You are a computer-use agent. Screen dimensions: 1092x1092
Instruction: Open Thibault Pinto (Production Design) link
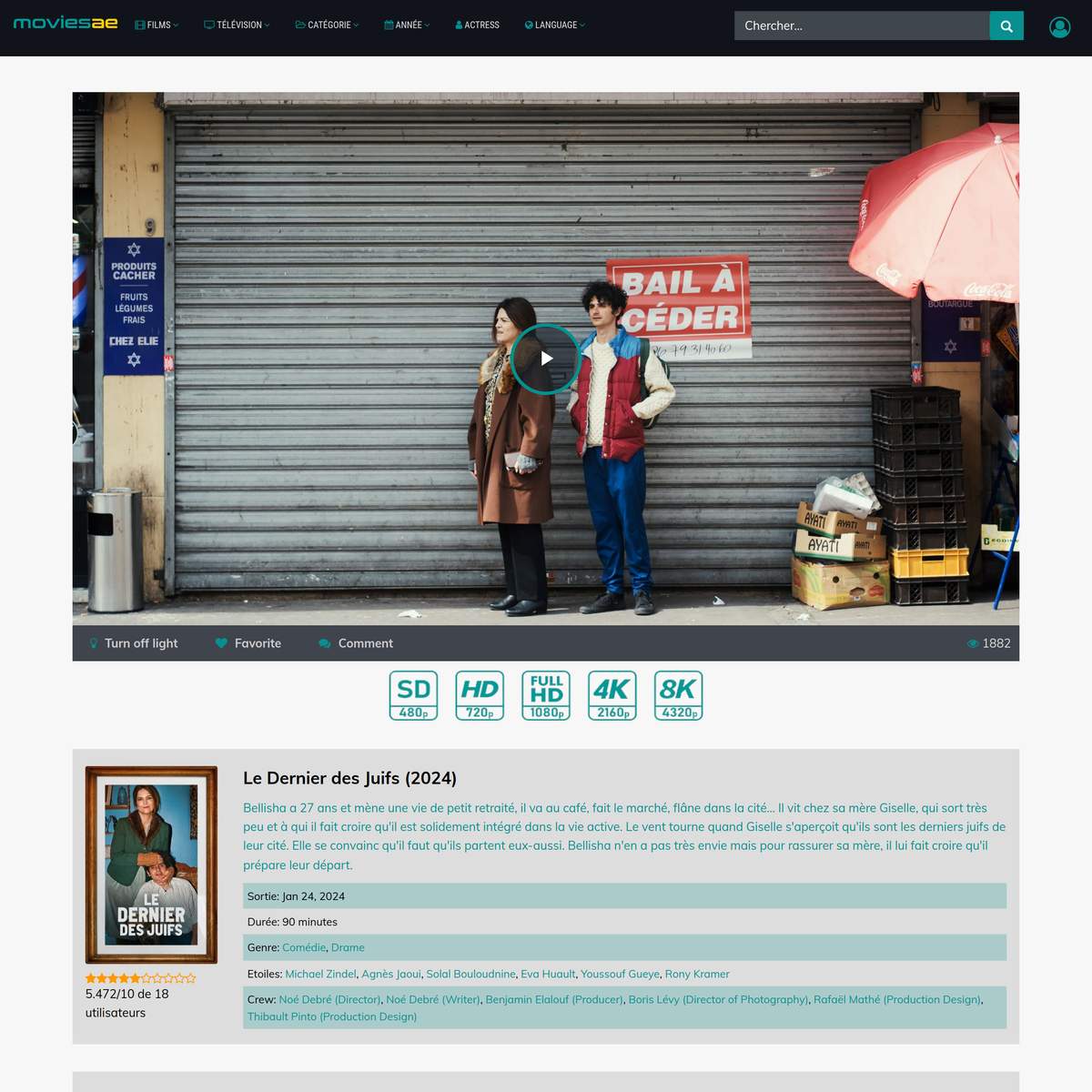coord(332,1016)
